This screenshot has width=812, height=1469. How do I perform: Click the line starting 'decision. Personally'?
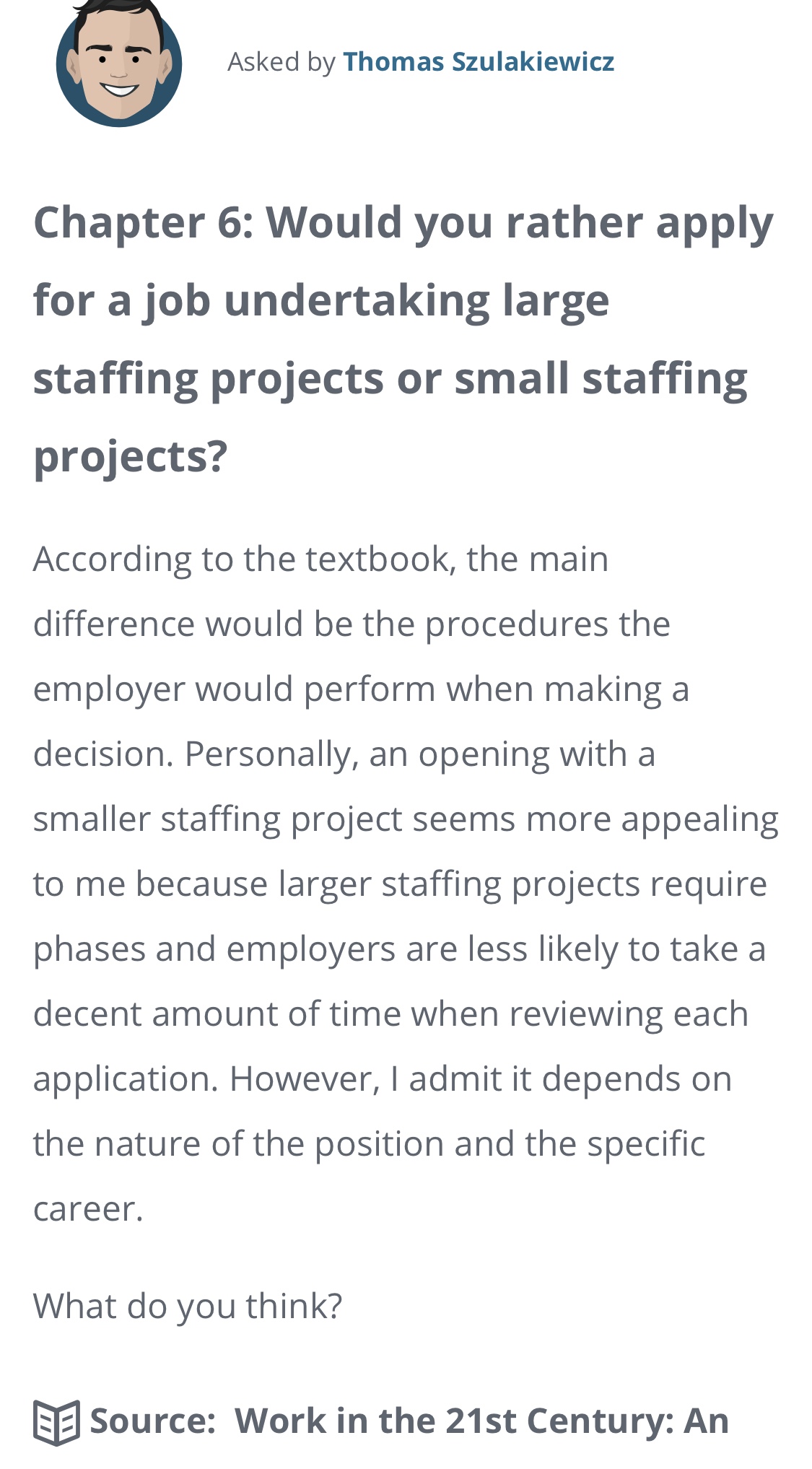coord(344,754)
